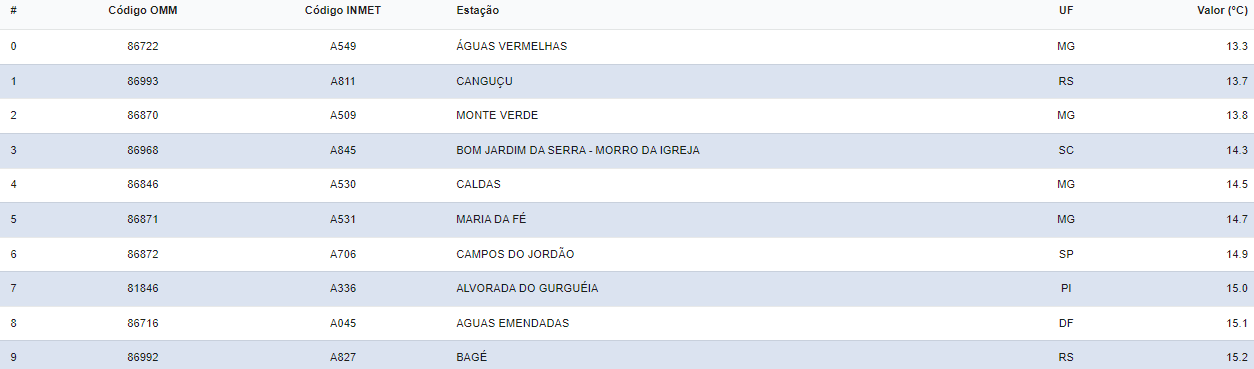
Task: Select the MARIA DA FÉ station
Action: [x=491, y=219]
